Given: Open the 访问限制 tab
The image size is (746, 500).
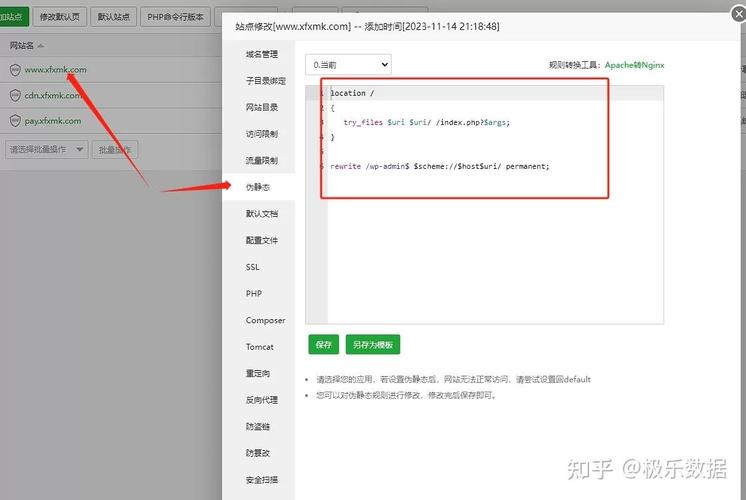Looking at the screenshot, I should 261,134.
